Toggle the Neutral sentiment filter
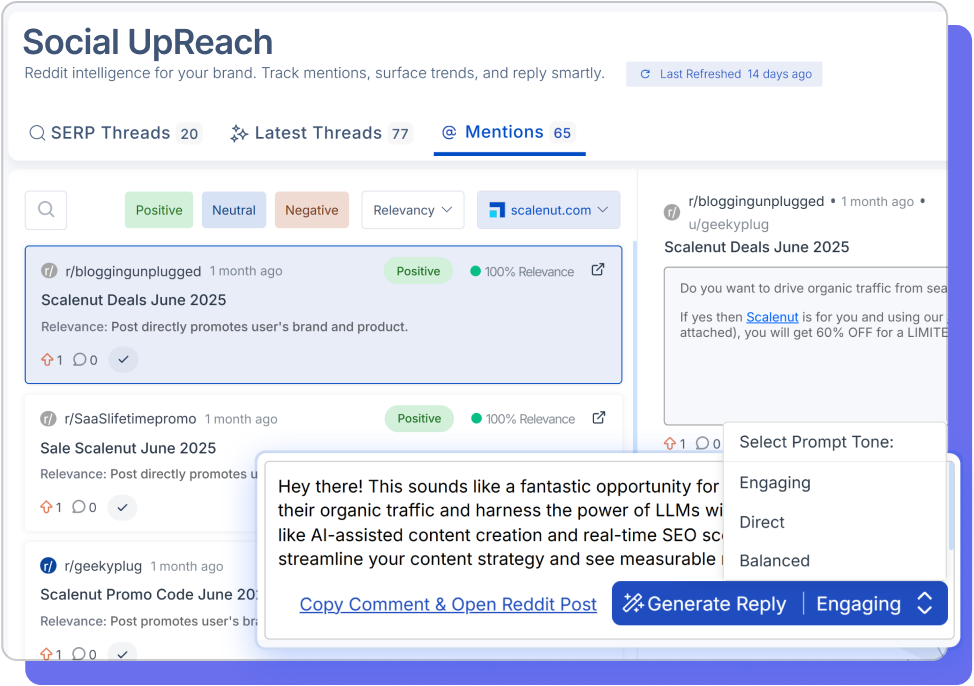The width and height of the screenshot is (974, 686). (234, 210)
